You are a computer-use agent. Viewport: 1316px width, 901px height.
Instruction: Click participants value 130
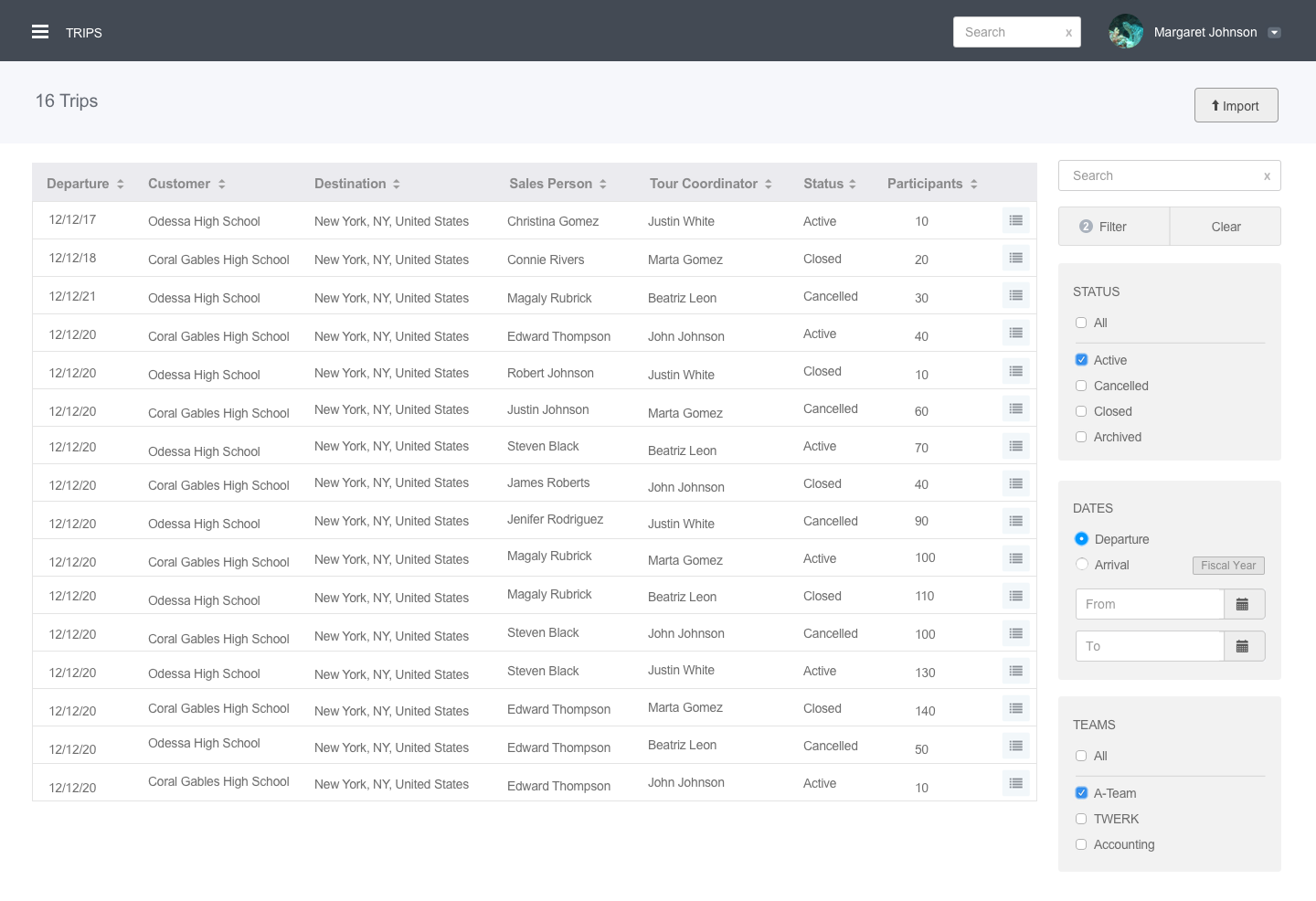(x=925, y=673)
